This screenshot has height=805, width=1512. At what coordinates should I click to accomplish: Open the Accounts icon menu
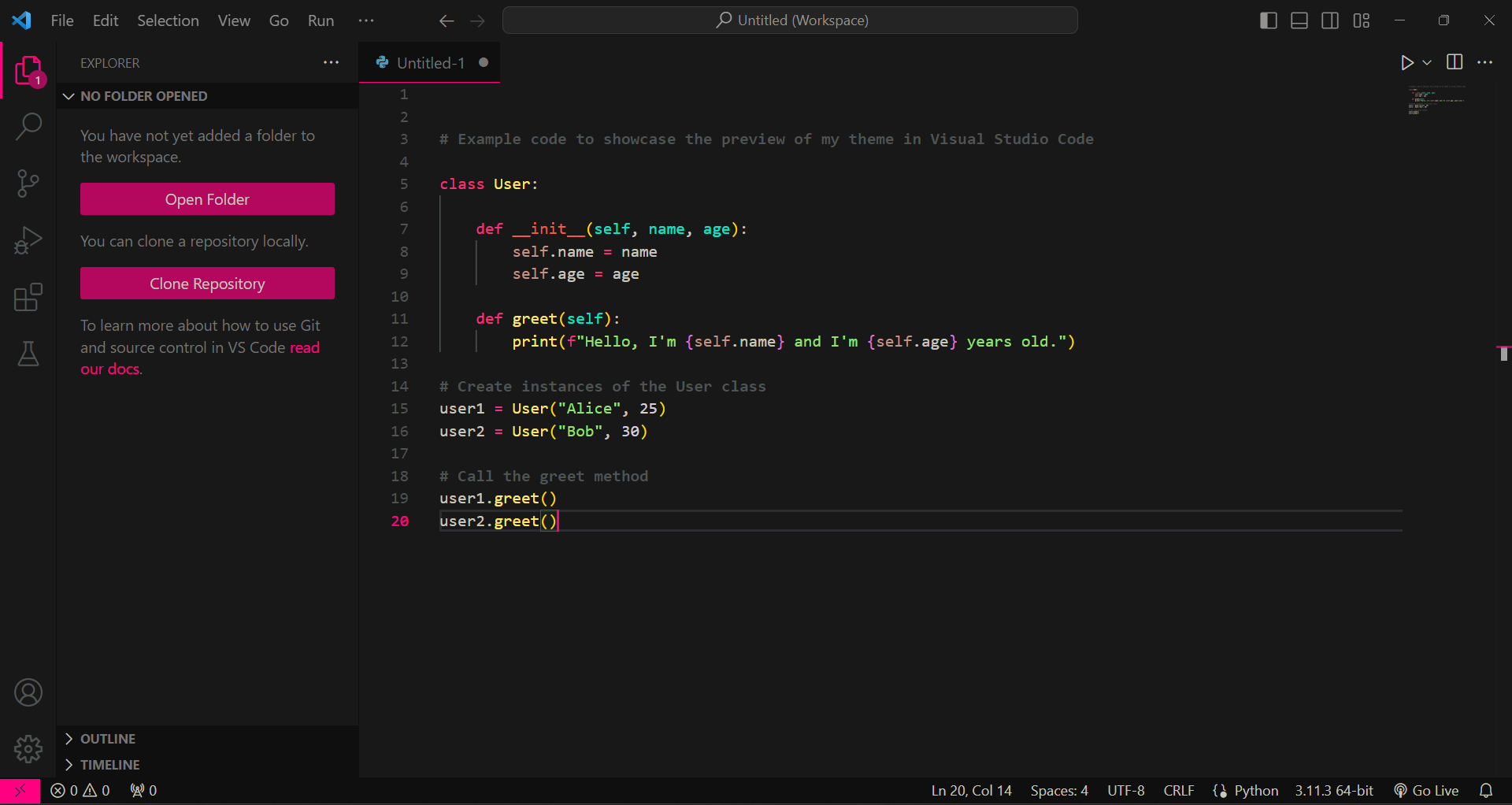(x=28, y=692)
